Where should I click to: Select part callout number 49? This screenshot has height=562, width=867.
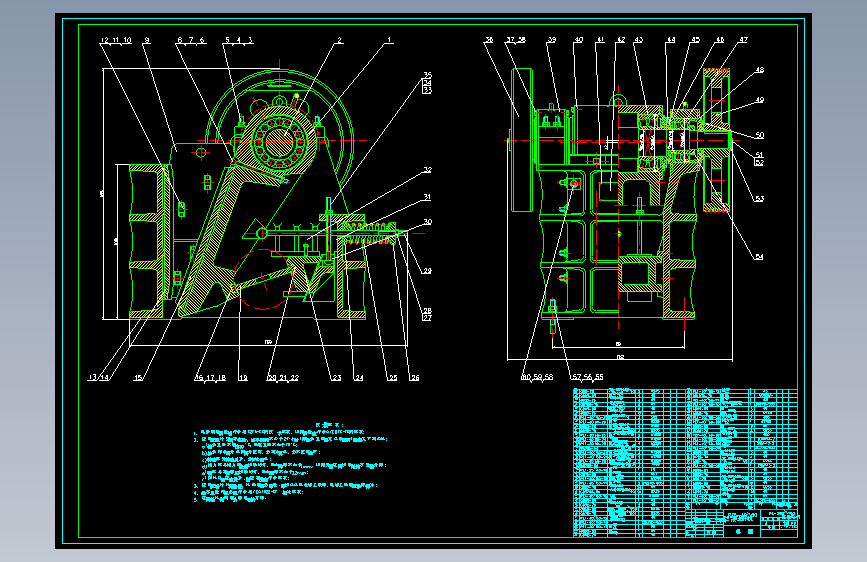pyautogui.click(x=760, y=100)
